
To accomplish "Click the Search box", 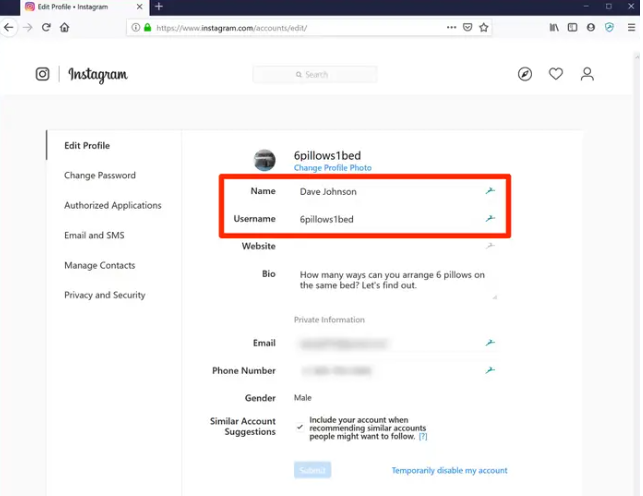I will [315, 75].
